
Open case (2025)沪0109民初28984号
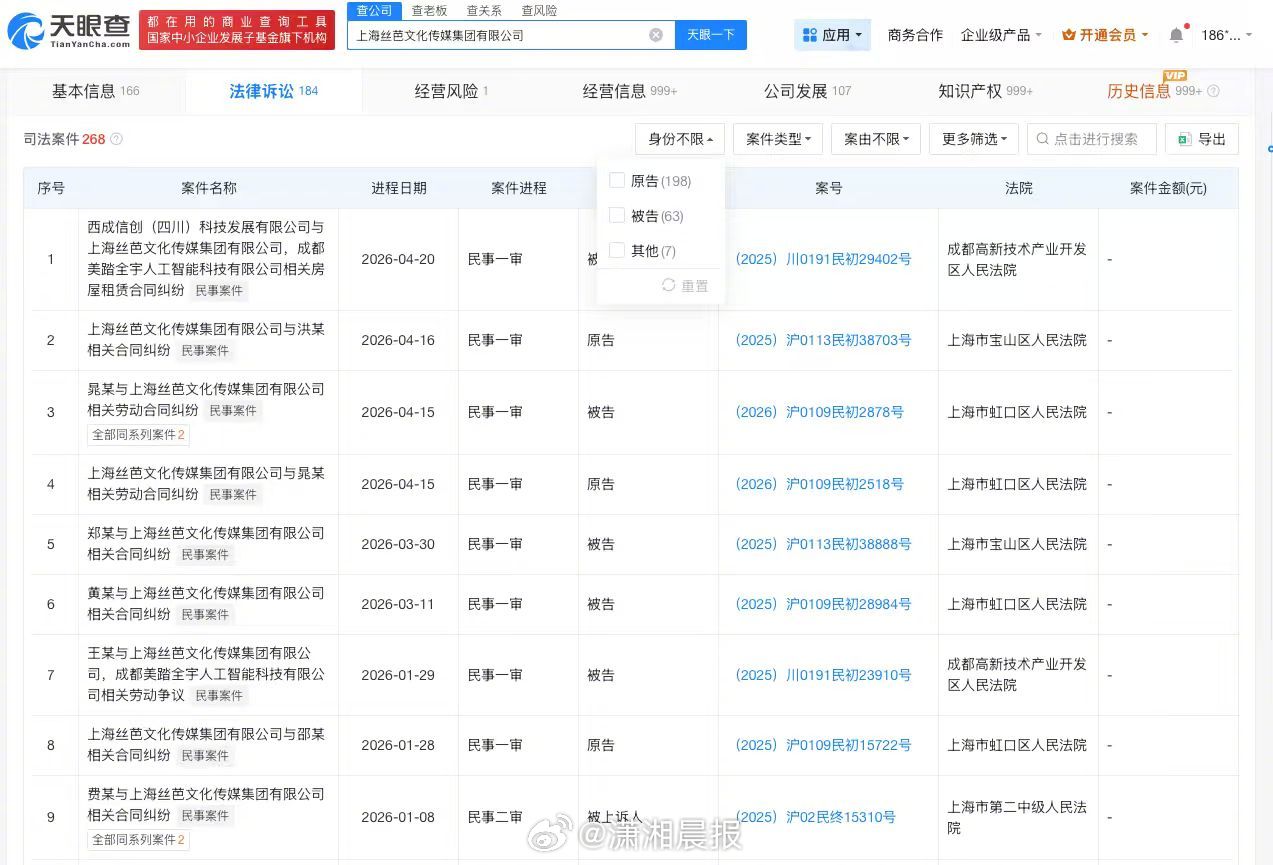click(823, 604)
